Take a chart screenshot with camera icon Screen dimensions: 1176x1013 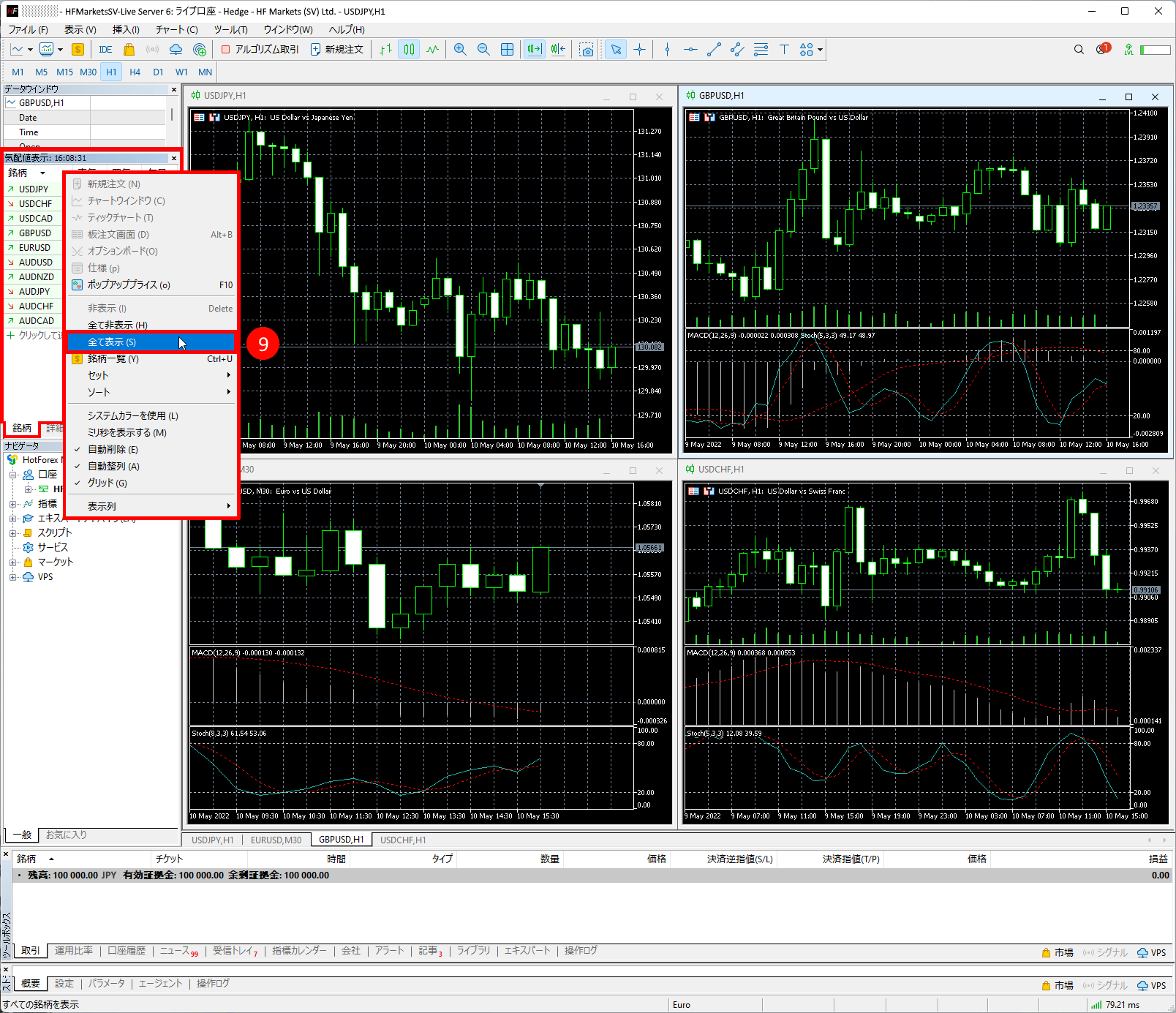(x=587, y=50)
